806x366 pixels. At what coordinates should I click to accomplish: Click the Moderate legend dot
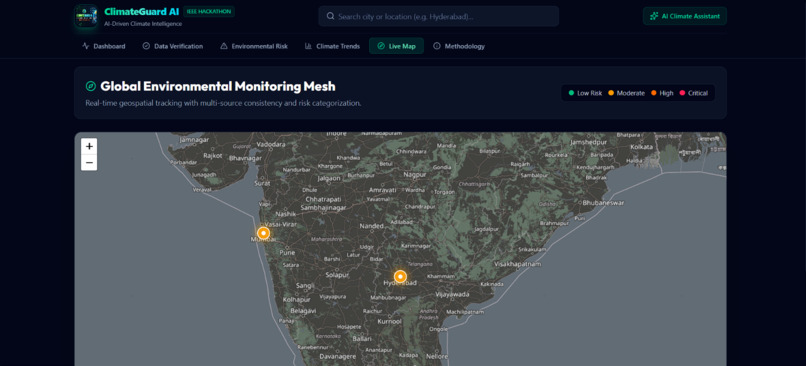(x=611, y=93)
